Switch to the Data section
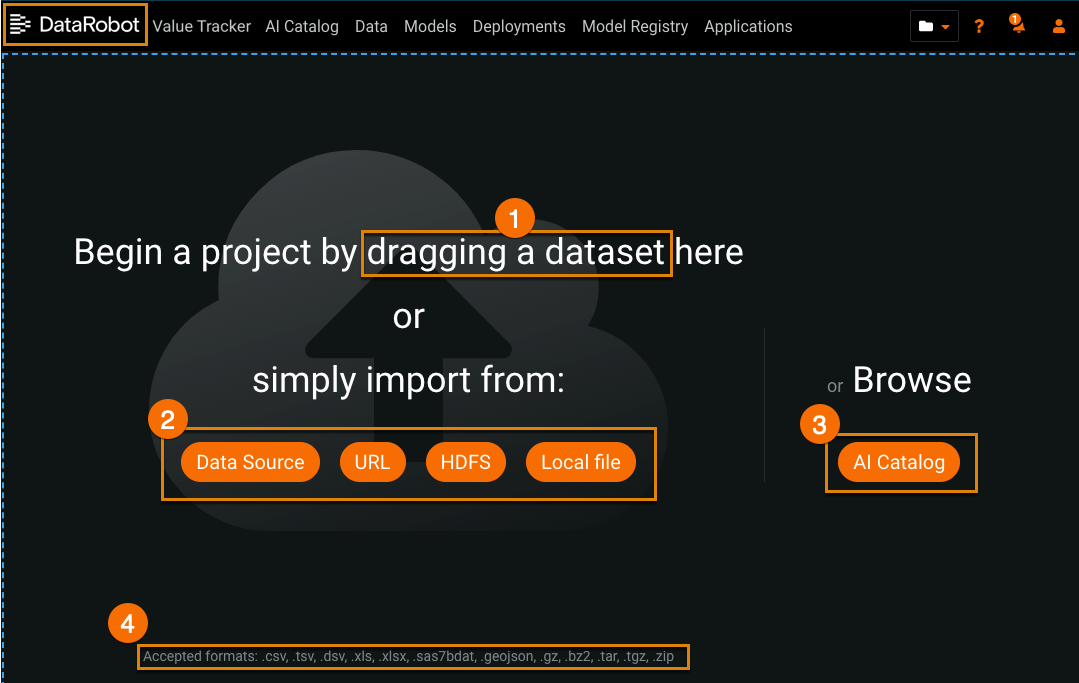 coord(371,27)
